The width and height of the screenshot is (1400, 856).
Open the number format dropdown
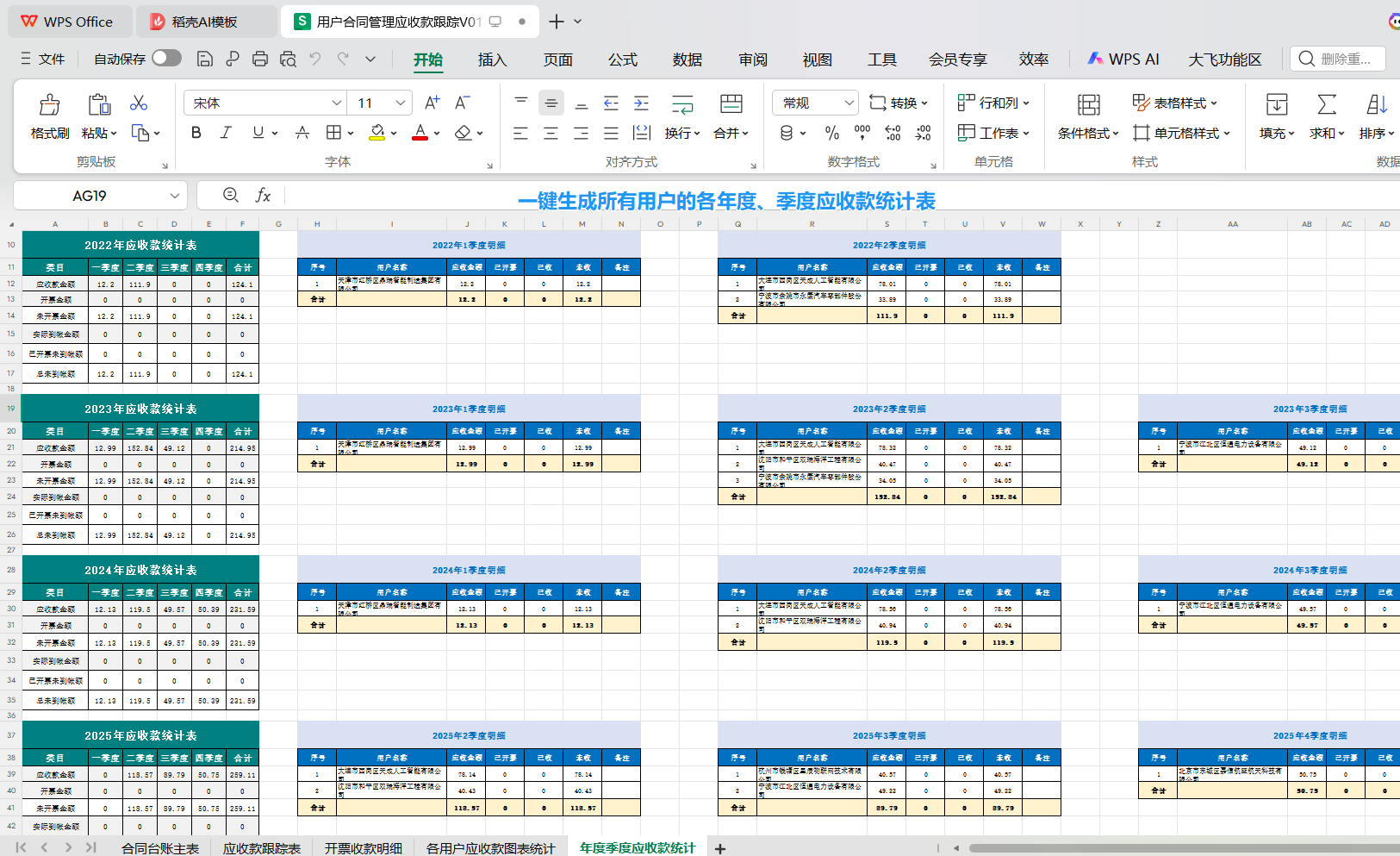click(849, 103)
